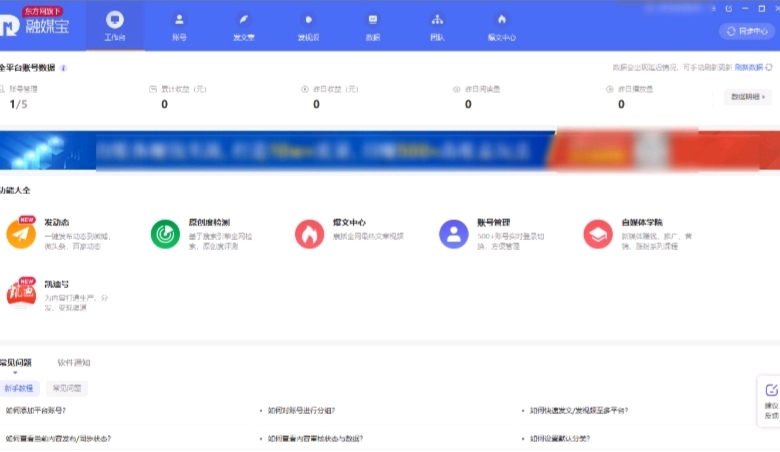Viewport: 780px width, 452px height.
Task: Select the bold 常见问题 section tab
Action: coord(15,362)
